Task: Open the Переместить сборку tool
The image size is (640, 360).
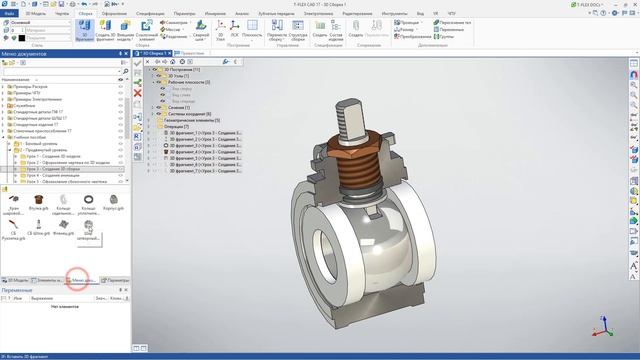Action: point(277,31)
